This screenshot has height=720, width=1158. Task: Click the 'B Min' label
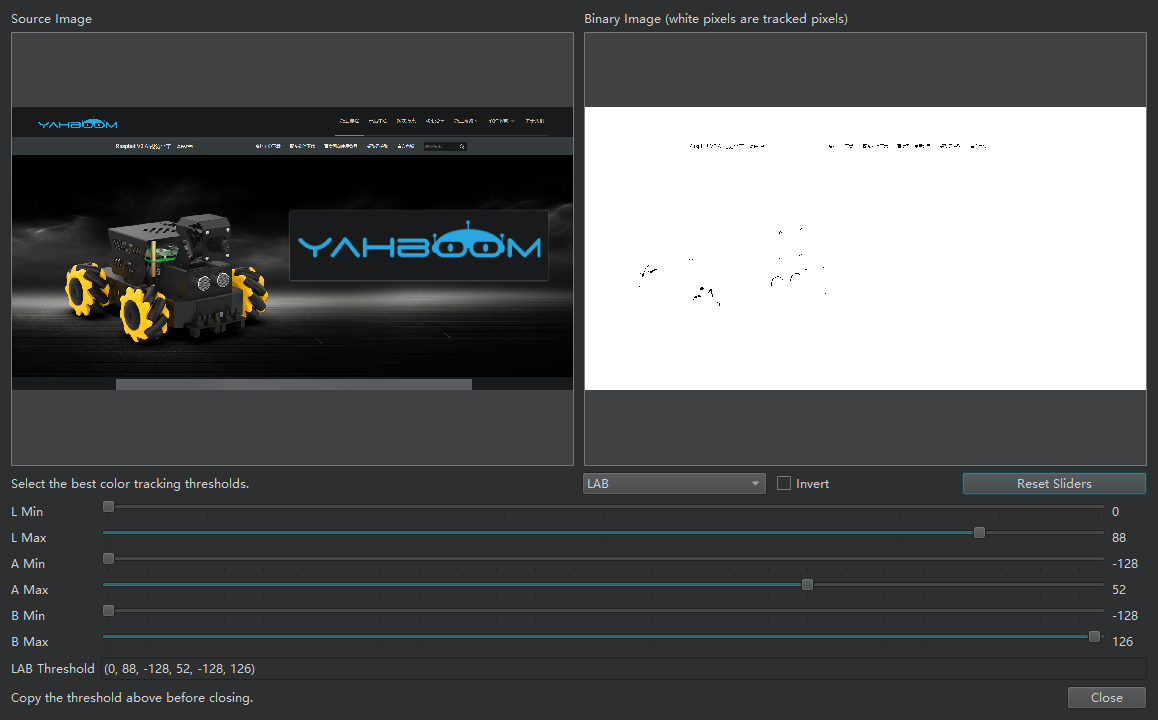point(28,615)
